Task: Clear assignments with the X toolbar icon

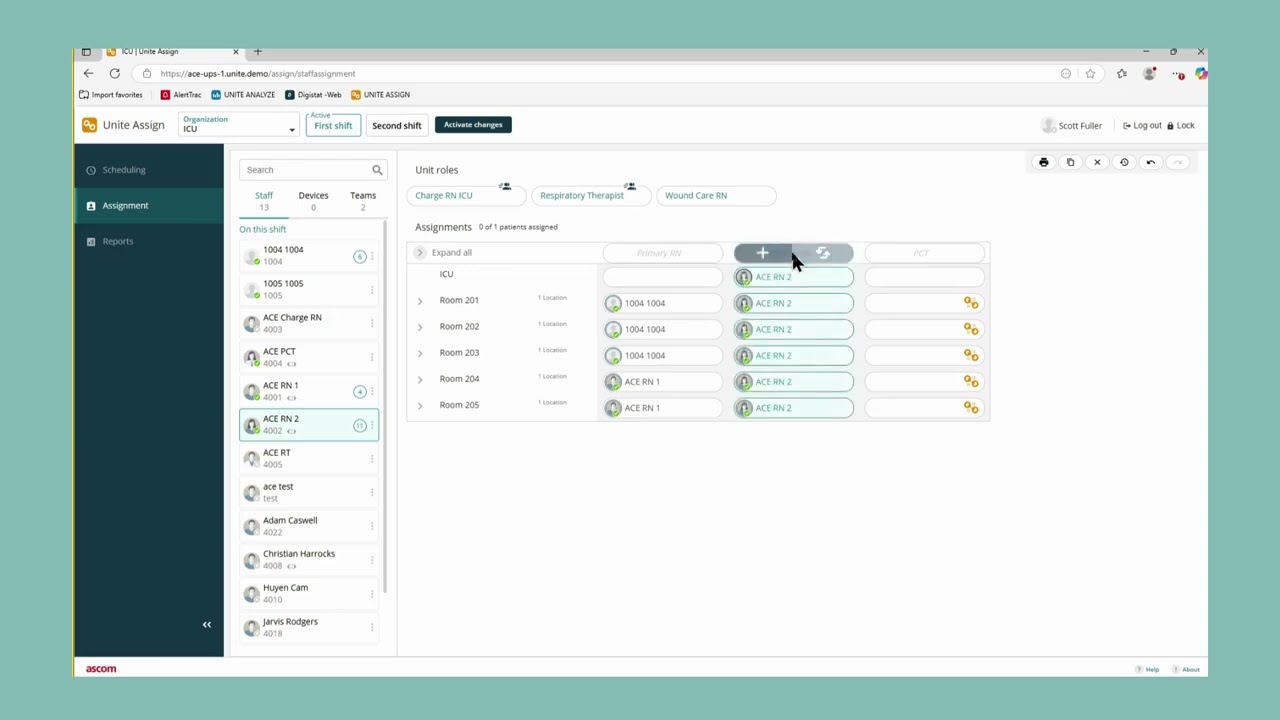Action: click(x=1097, y=162)
